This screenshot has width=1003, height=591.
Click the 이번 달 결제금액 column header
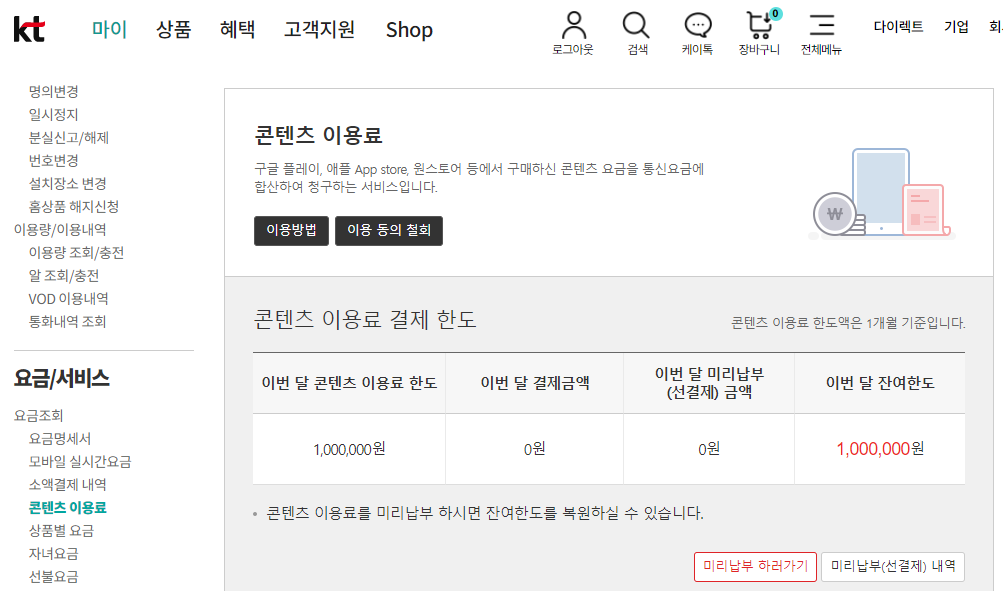click(535, 383)
